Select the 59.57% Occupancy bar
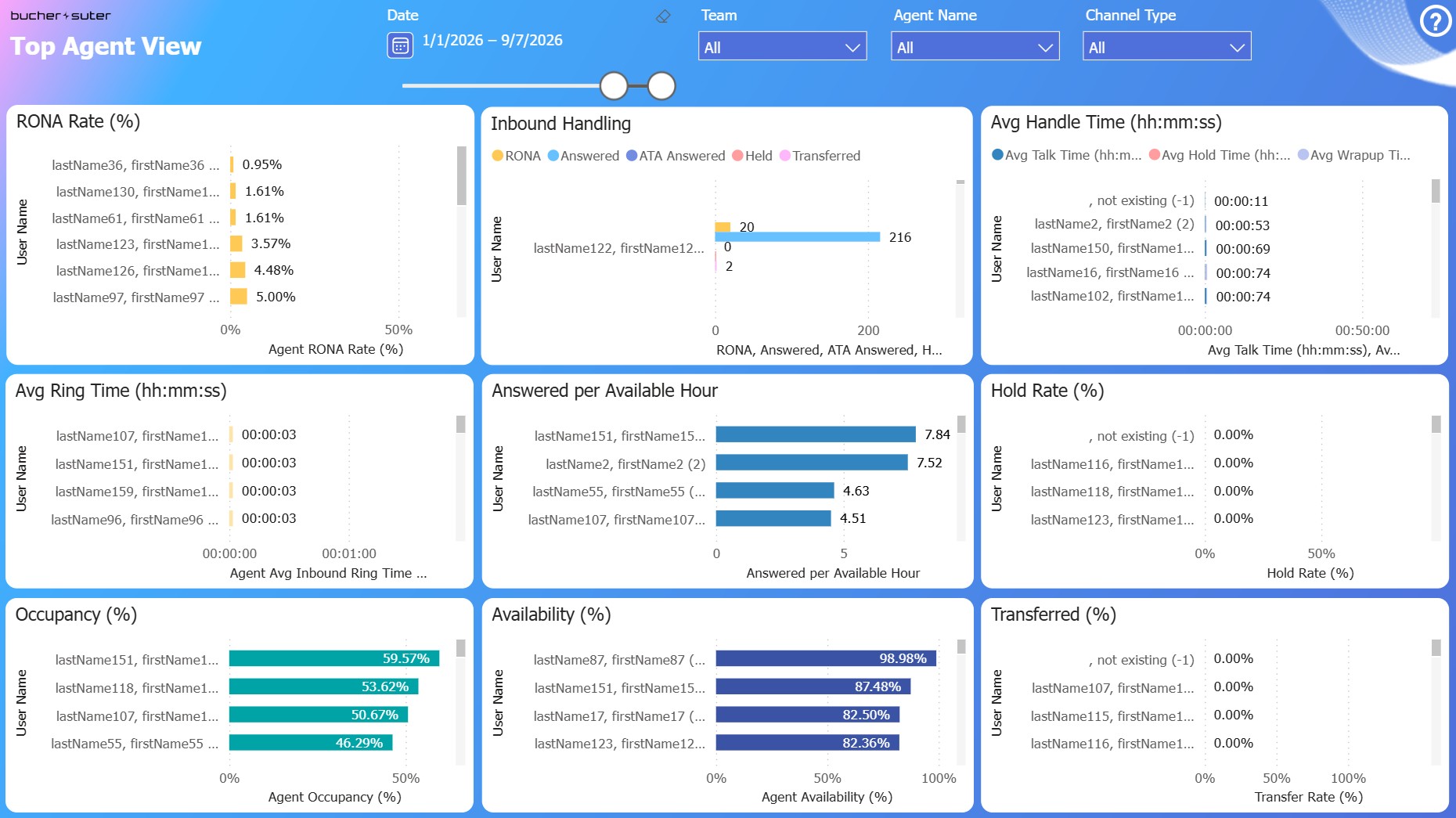Image resolution: width=1456 pixels, height=818 pixels. (334, 659)
